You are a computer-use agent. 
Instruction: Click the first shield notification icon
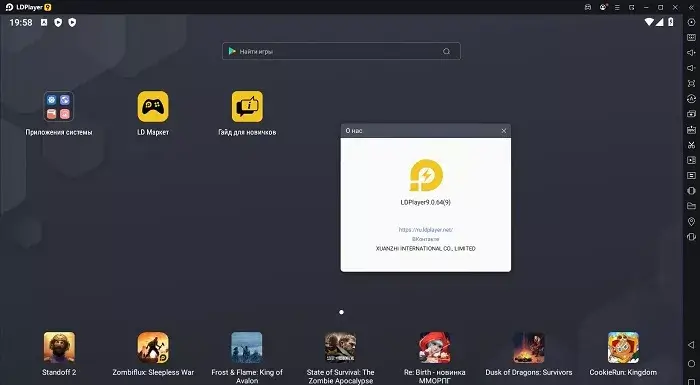click(x=58, y=22)
